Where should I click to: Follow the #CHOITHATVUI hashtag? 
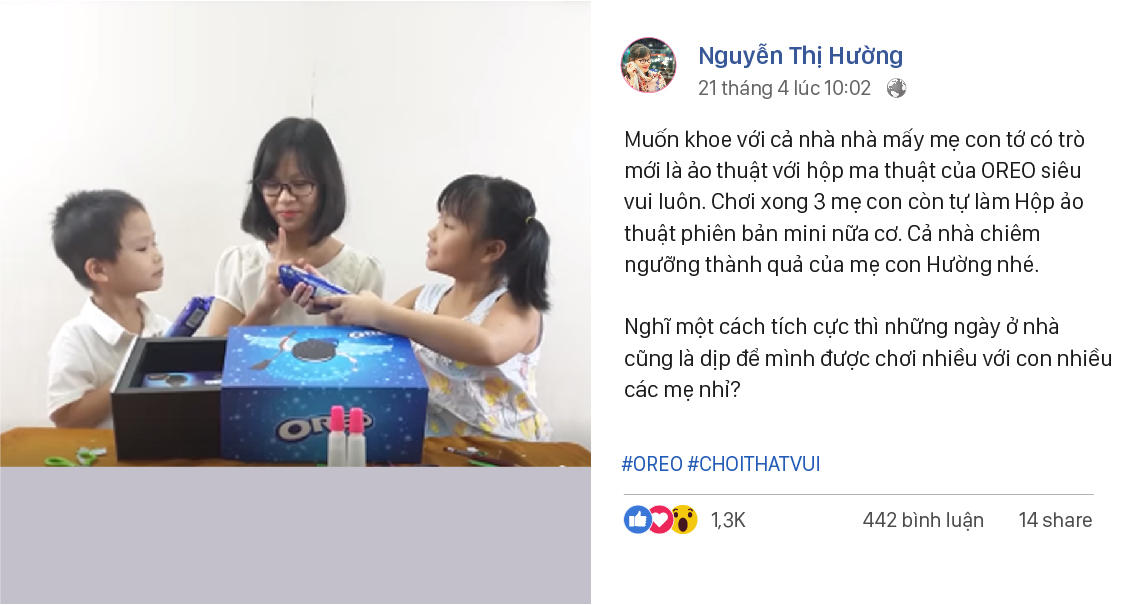click(754, 463)
